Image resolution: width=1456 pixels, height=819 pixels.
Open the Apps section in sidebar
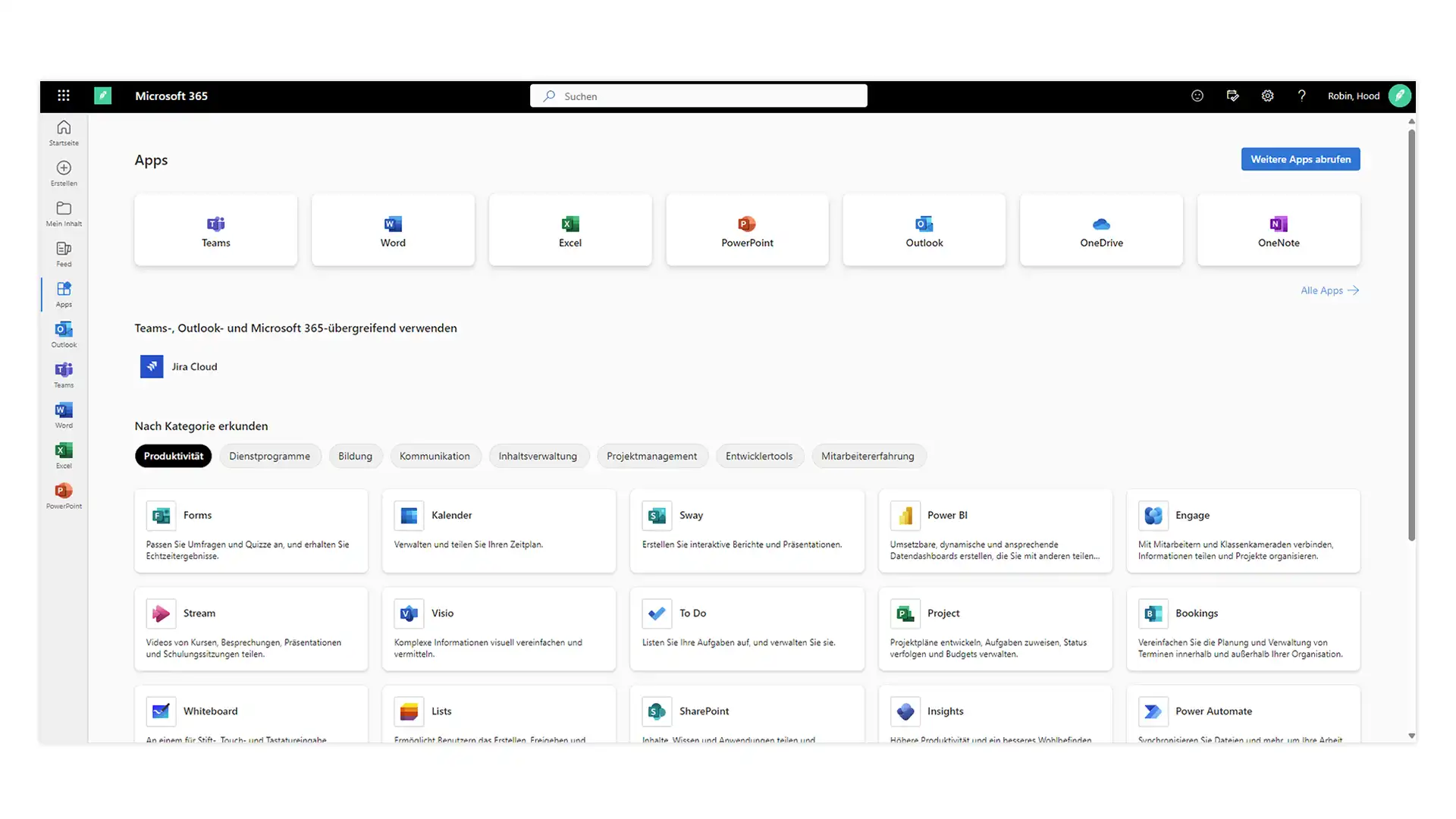tap(64, 294)
